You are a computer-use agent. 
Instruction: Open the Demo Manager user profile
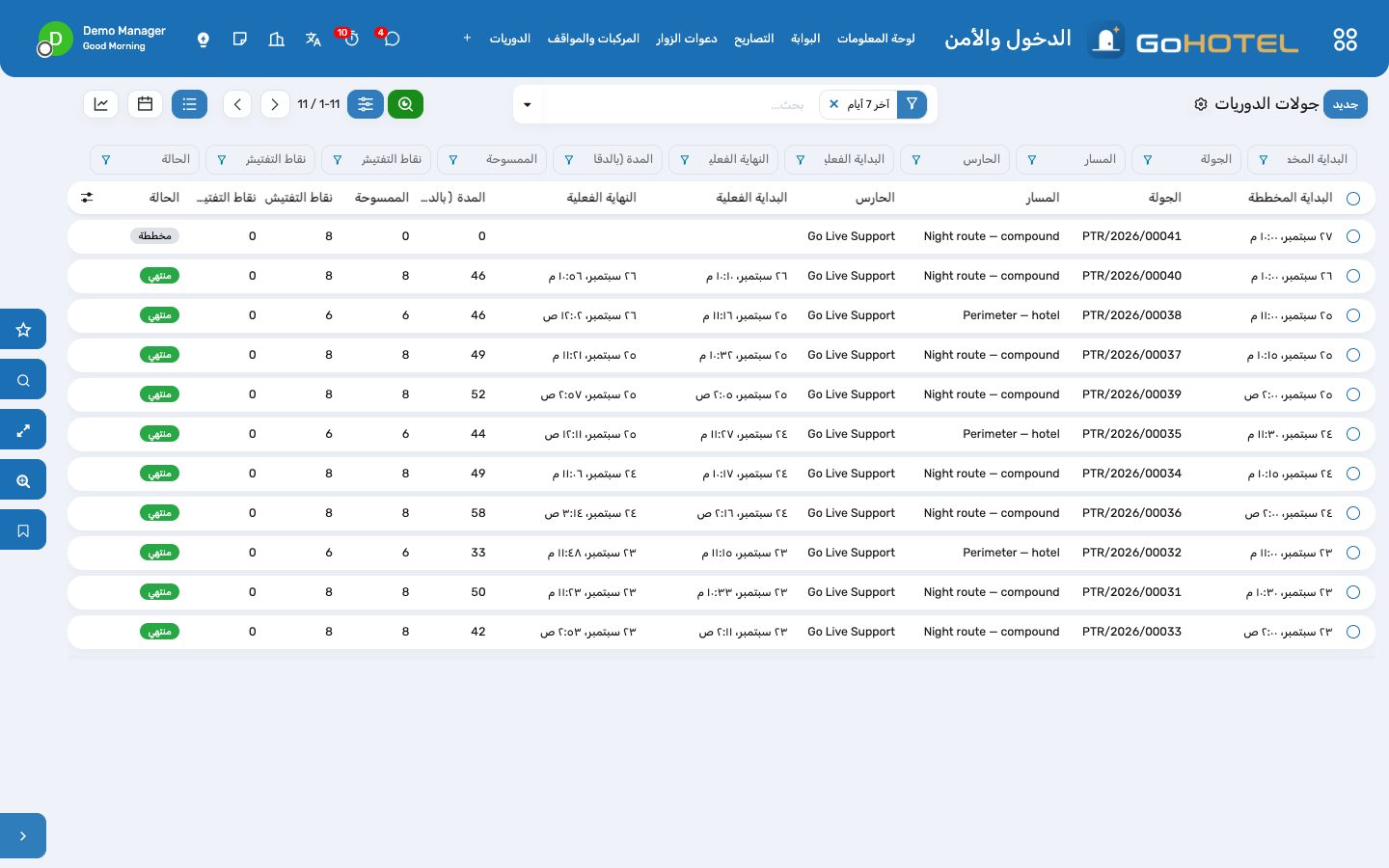(x=101, y=39)
